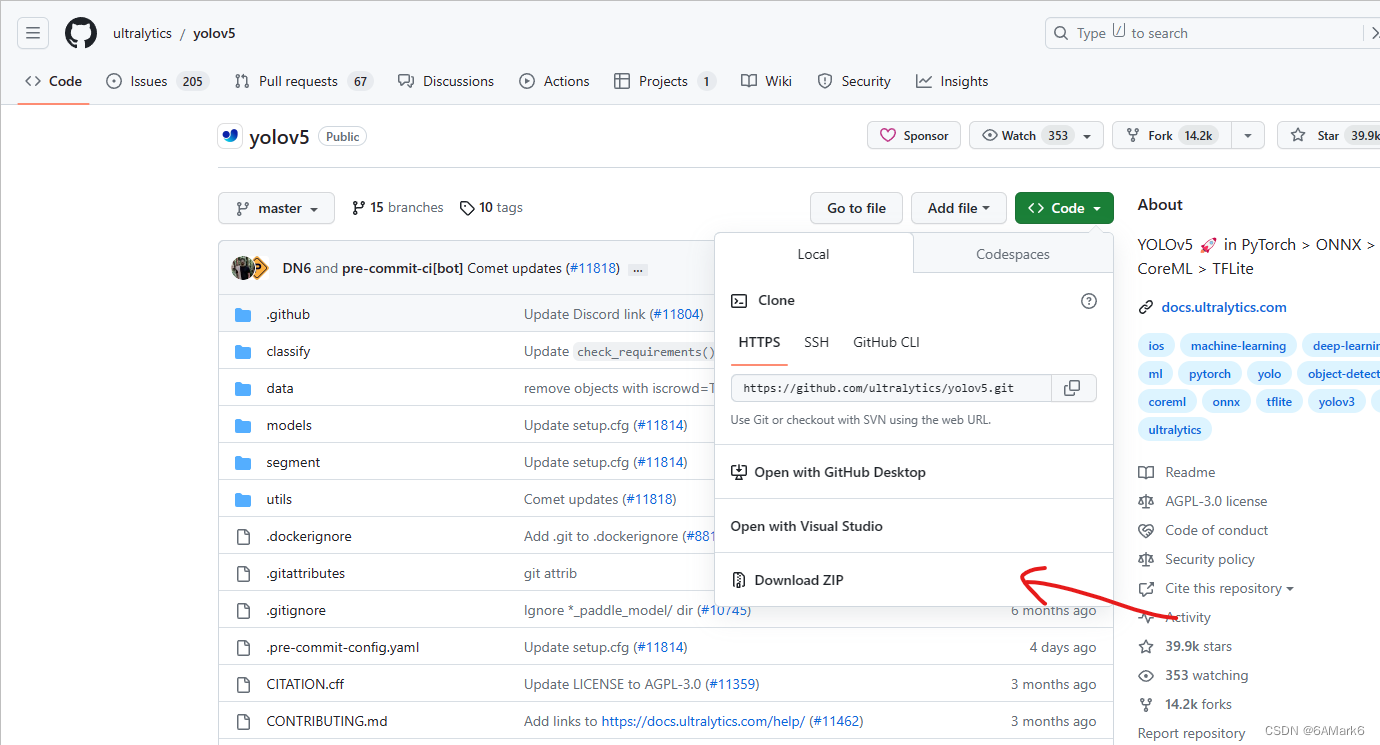
Task: Click the Go to file button
Action: tap(856, 208)
